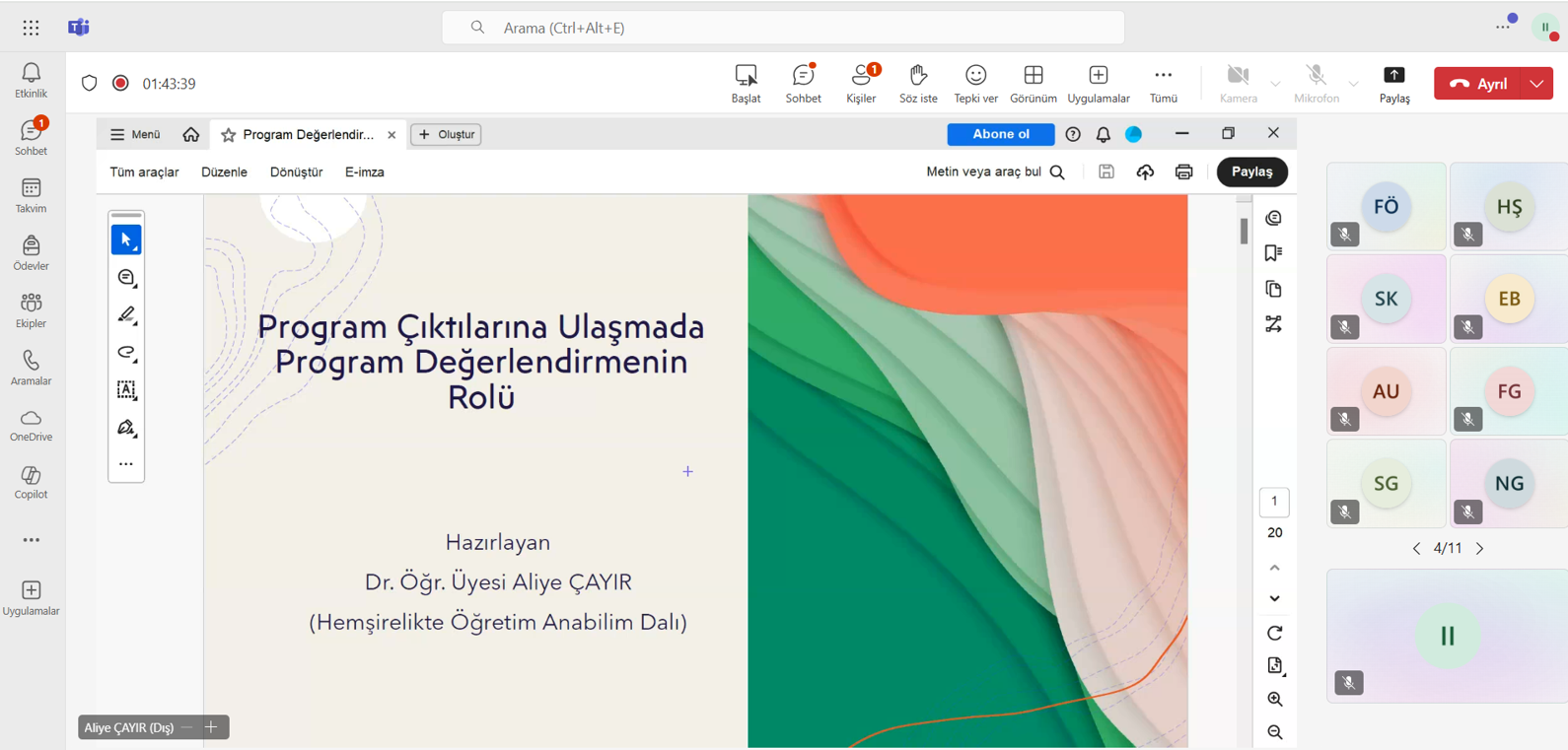Raise your hand with Söz iste
This screenshot has height=750, width=1568.
pos(918,83)
